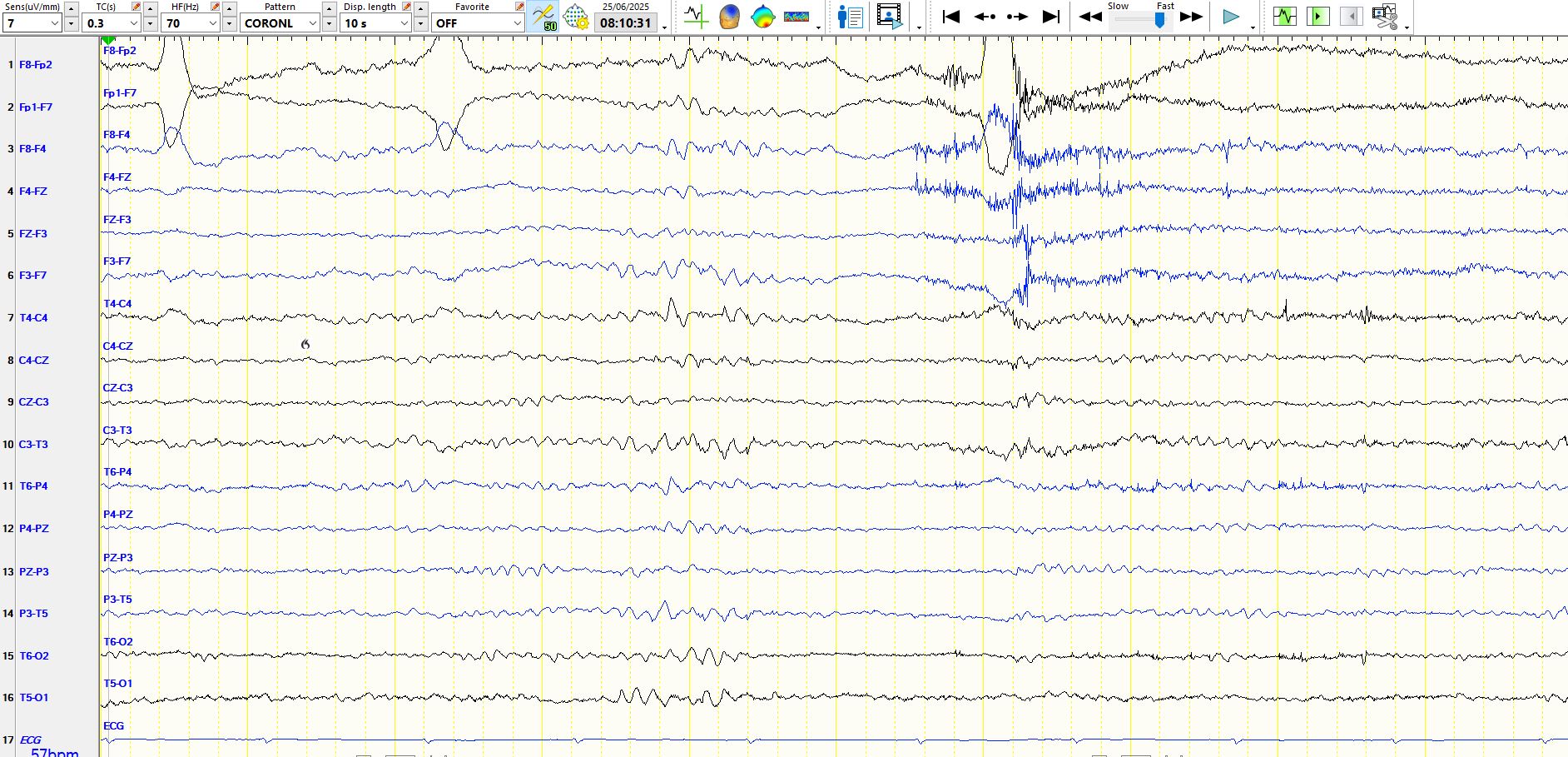The height and width of the screenshot is (757, 1568).
Task: Open the Disp. length dropdown
Action: tap(376, 23)
